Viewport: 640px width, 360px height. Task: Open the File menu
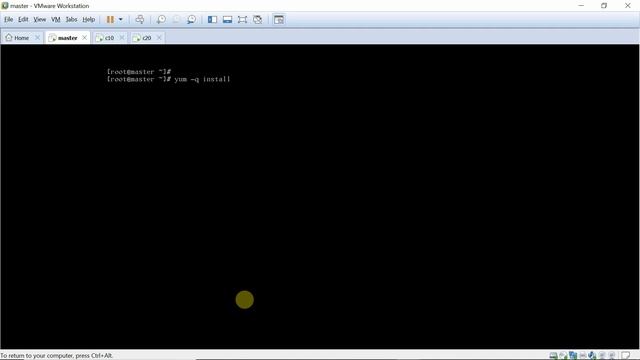tap(9, 19)
